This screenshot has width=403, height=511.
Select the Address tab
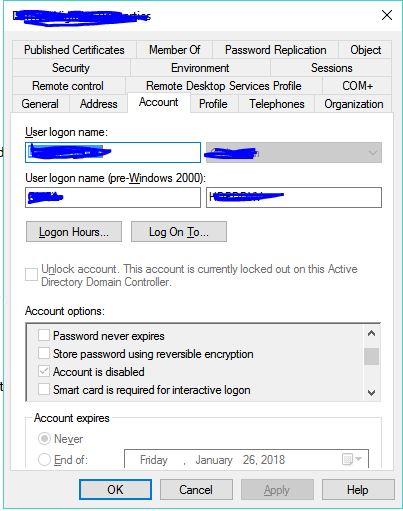(99, 104)
